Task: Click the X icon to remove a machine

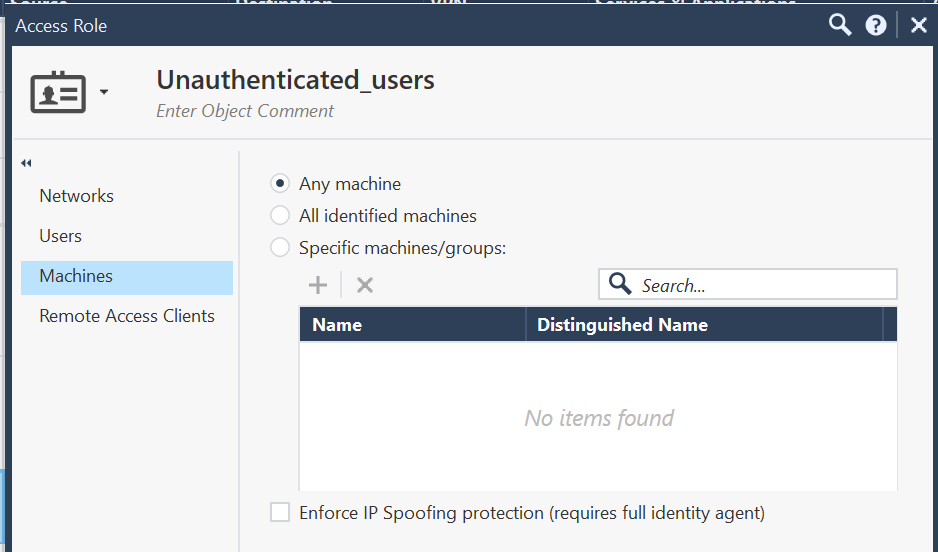Action: pyautogui.click(x=365, y=285)
